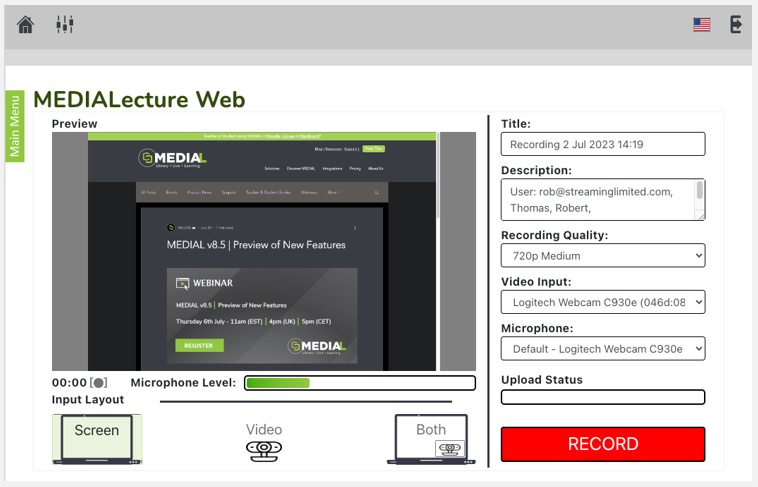Viewport: 758px width, 487px height.
Task: Select the Video webcam input layout
Action: pyautogui.click(x=264, y=443)
